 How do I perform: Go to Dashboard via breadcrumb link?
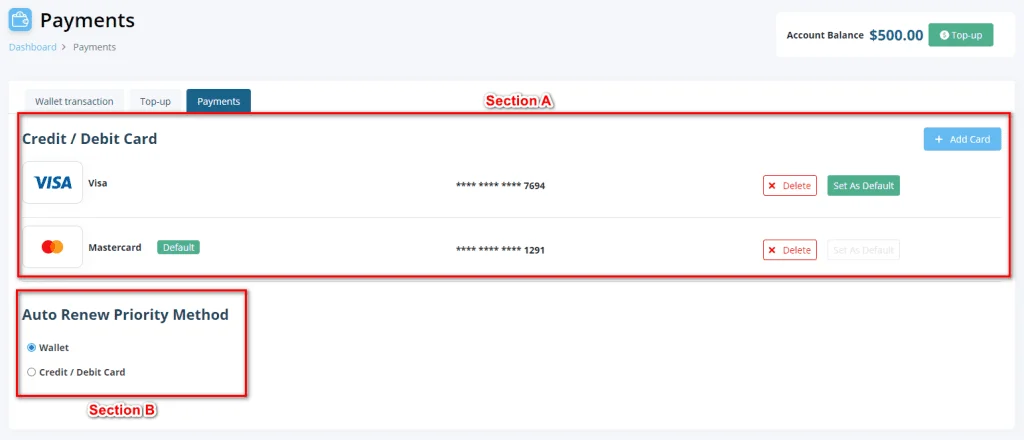[x=33, y=47]
